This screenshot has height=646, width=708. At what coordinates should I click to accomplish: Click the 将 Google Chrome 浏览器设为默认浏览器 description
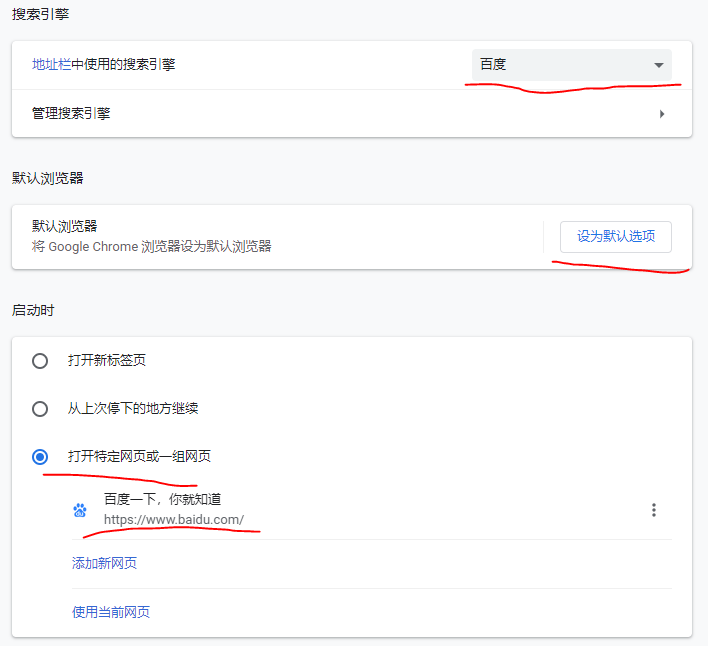pyautogui.click(x=151, y=246)
